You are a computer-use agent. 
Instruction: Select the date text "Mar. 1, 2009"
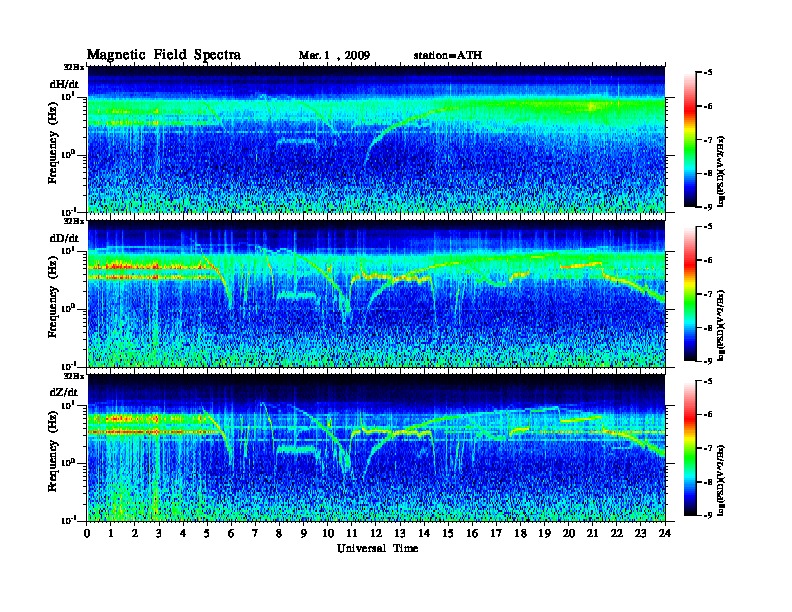click(x=334, y=56)
